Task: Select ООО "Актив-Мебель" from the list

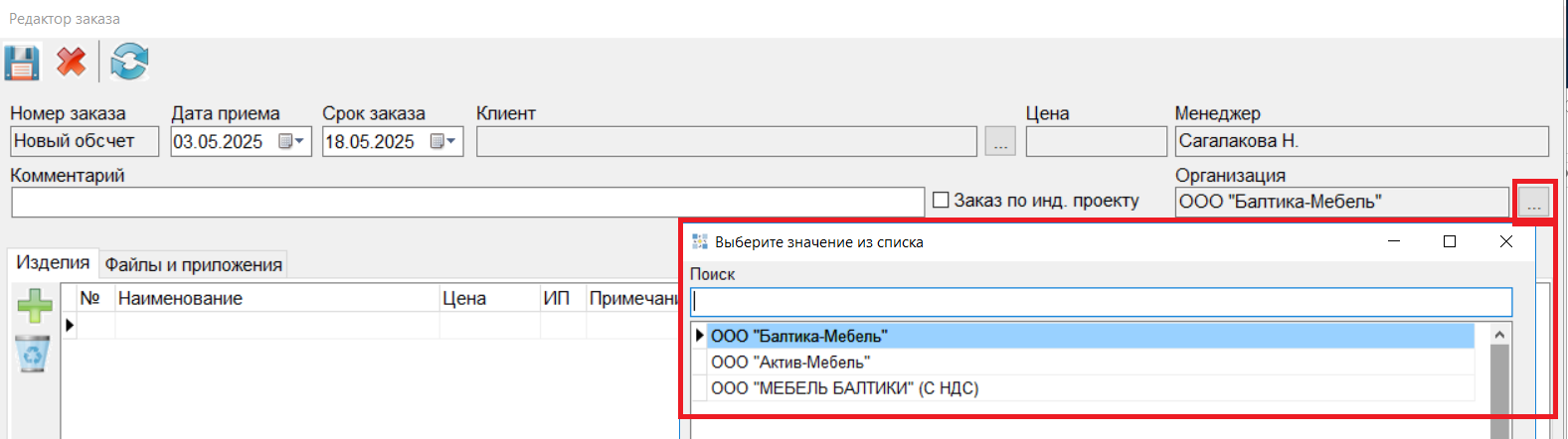Action: point(790,363)
